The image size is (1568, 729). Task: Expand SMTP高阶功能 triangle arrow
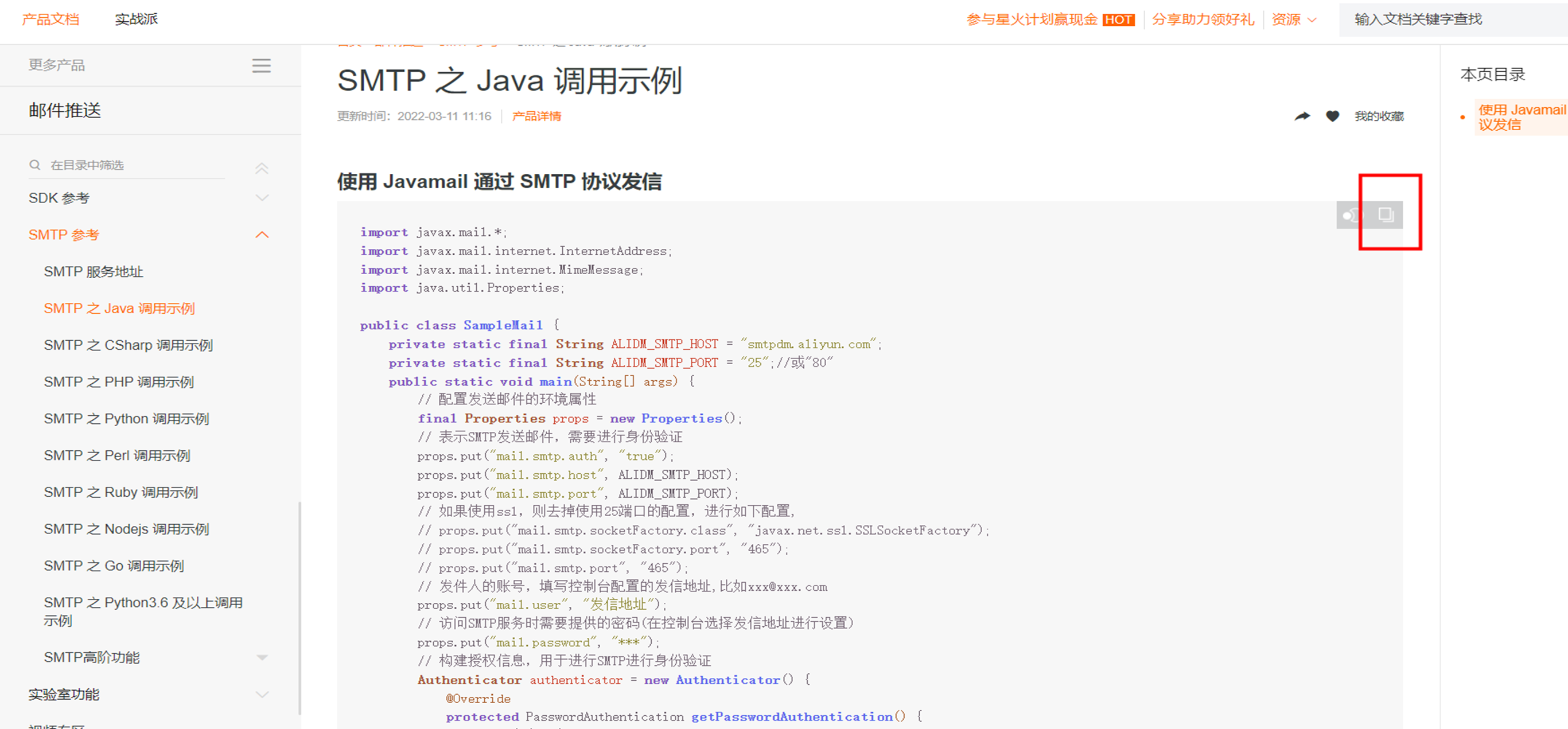coord(262,658)
